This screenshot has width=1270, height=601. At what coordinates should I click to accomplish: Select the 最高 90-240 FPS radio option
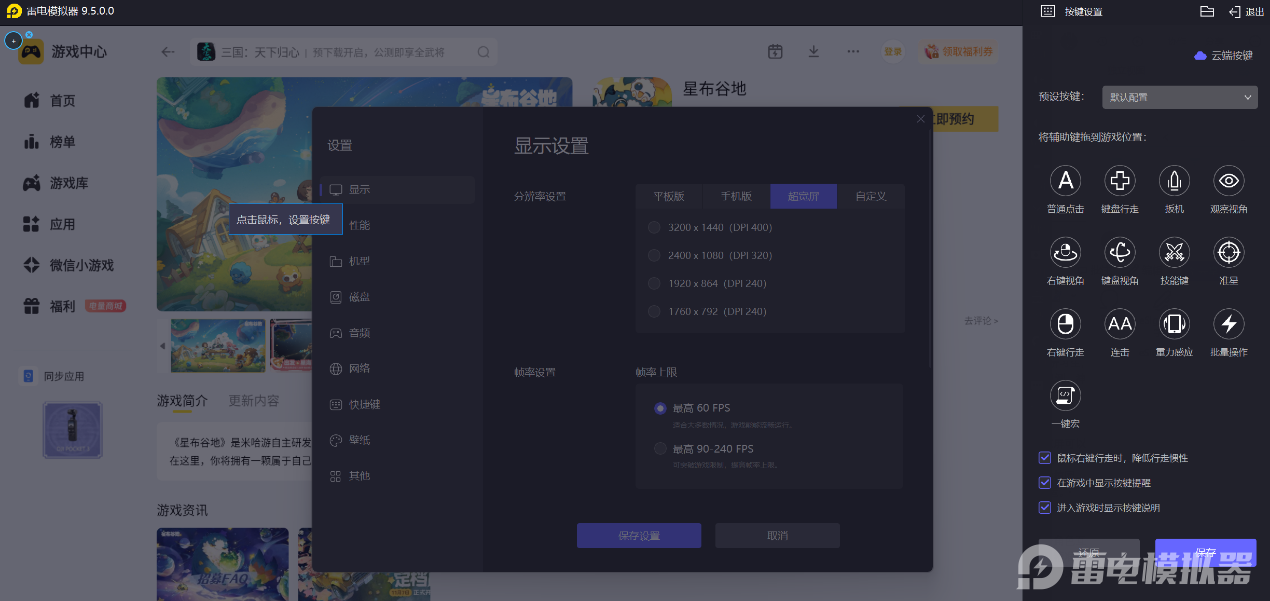pos(660,449)
